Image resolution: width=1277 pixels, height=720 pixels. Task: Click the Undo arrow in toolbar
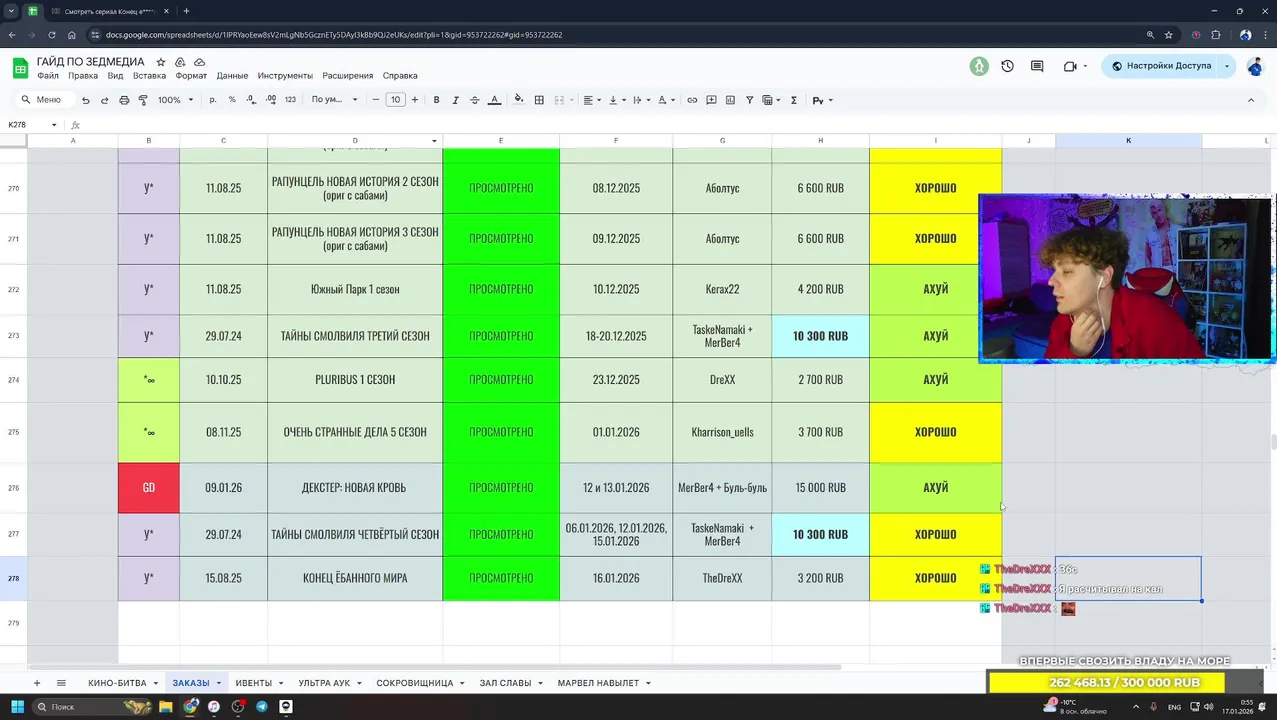pos(85,100)
